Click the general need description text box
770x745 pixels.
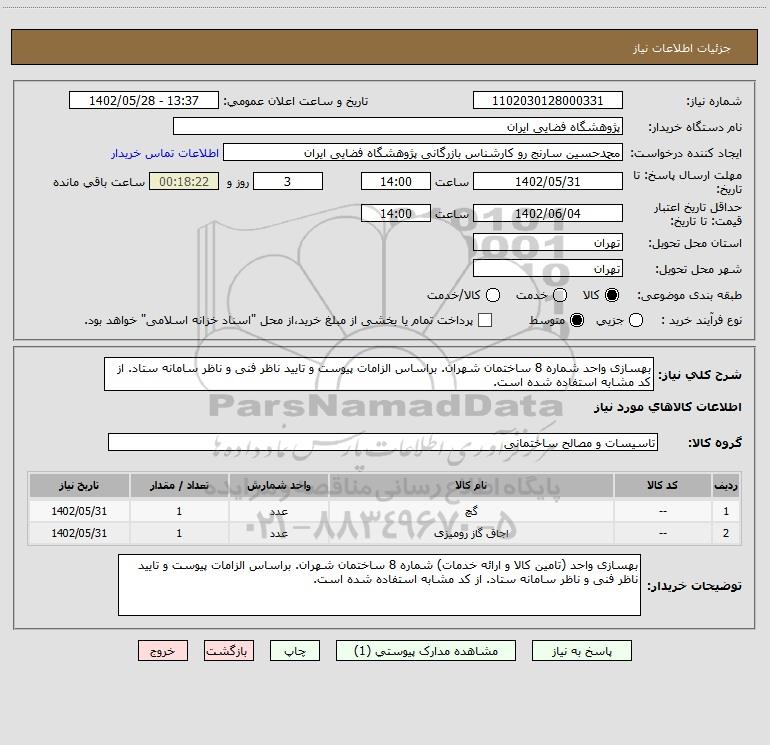[x=379, y=374]
